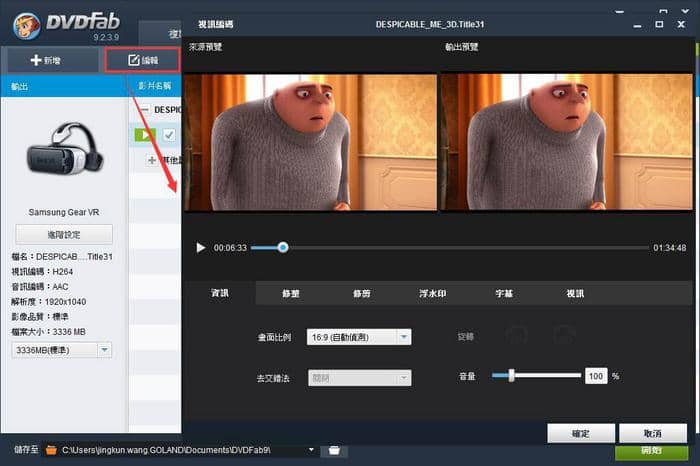Click the green play icon on title row
Screen dimensions: 700x466
tap(145, 135)
